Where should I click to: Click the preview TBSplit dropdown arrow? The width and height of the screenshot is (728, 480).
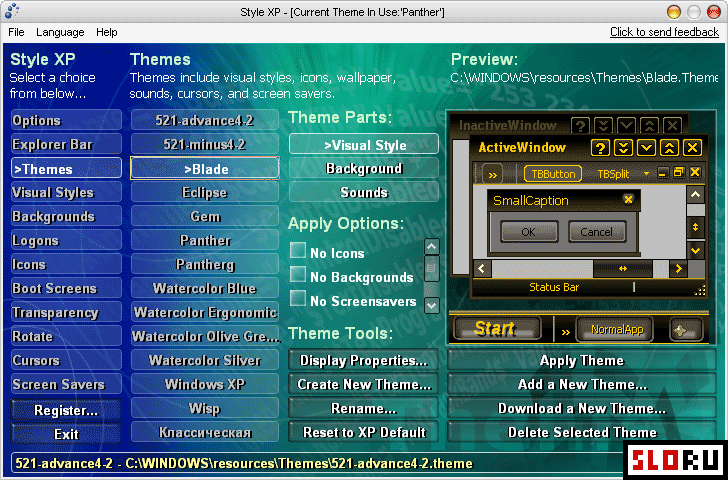pyautogui.click(x=646, y=174)
